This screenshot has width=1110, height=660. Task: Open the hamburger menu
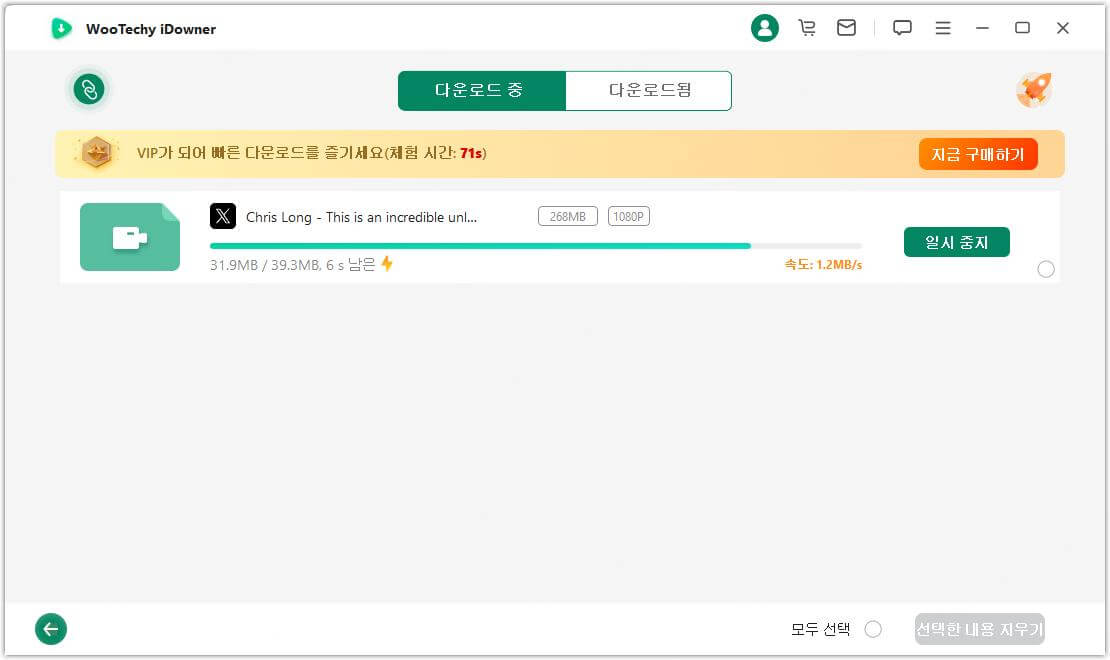(x=942, y=27)
